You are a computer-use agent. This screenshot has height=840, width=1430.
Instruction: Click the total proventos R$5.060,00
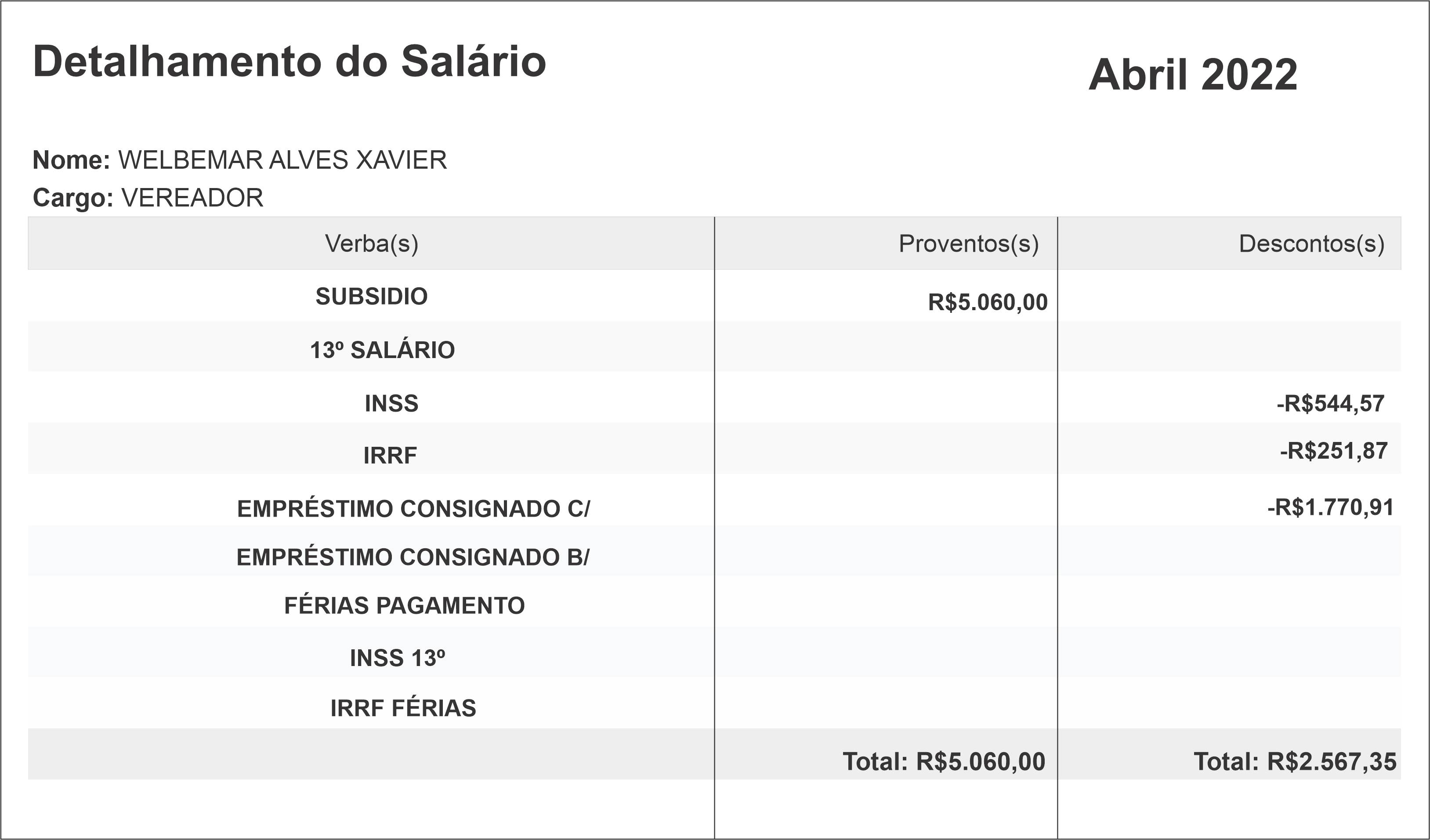pos(944,762)
